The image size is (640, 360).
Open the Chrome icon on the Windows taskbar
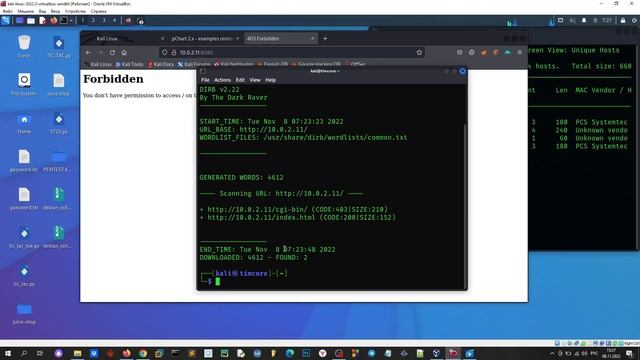click(x=143, y=353)
